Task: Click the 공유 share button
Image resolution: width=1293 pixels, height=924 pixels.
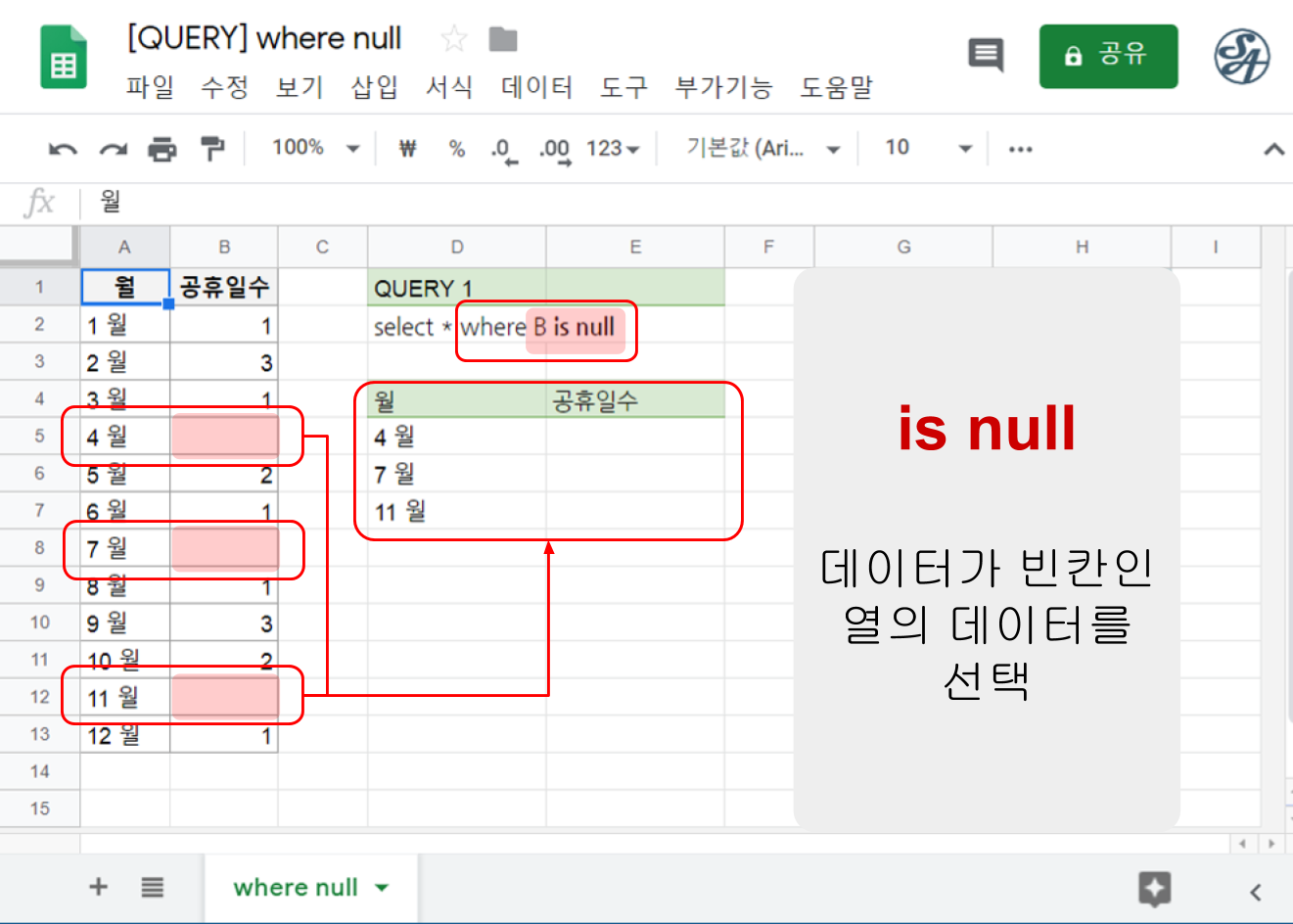Action: pyautogui.click(x=1108, y=56)
